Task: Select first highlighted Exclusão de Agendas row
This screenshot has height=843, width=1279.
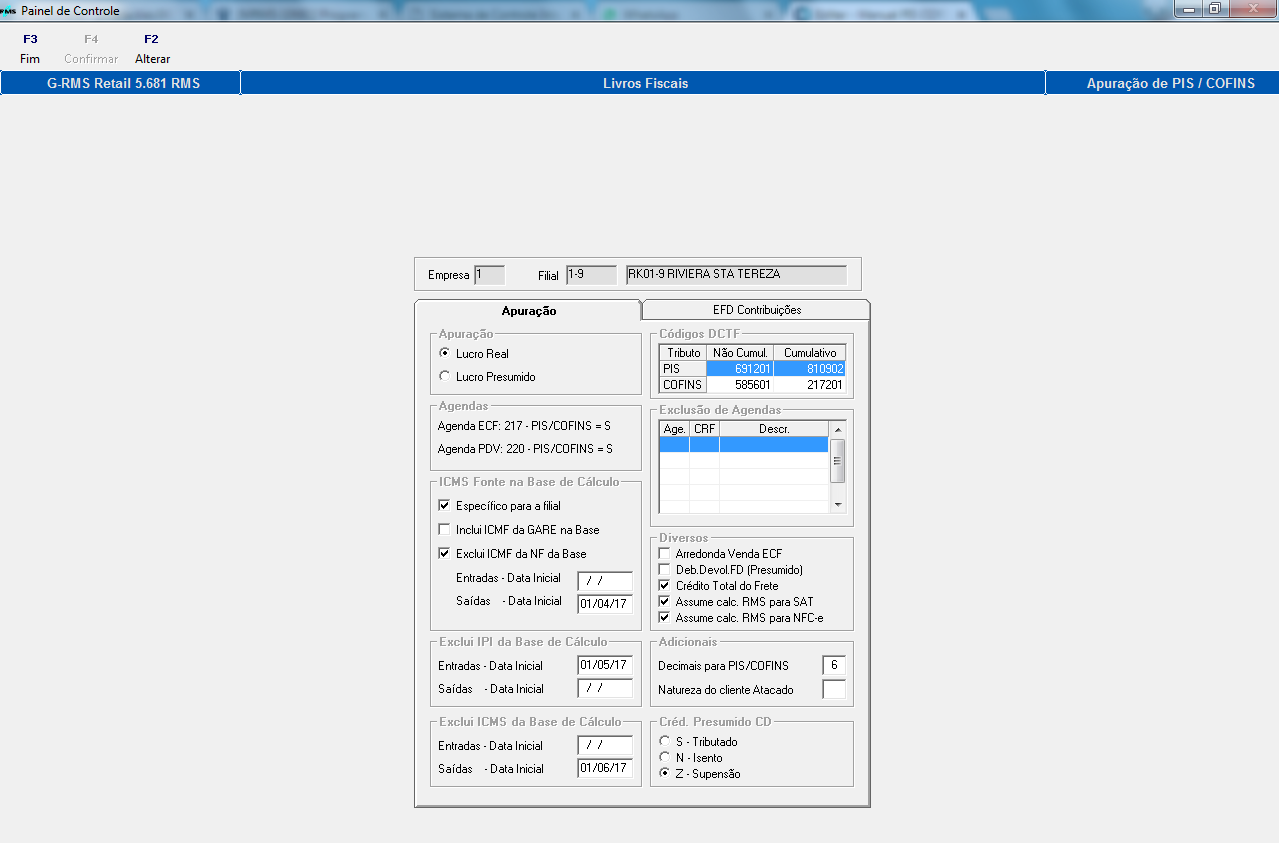Action: pyautogui.click(x=744, y=445)
